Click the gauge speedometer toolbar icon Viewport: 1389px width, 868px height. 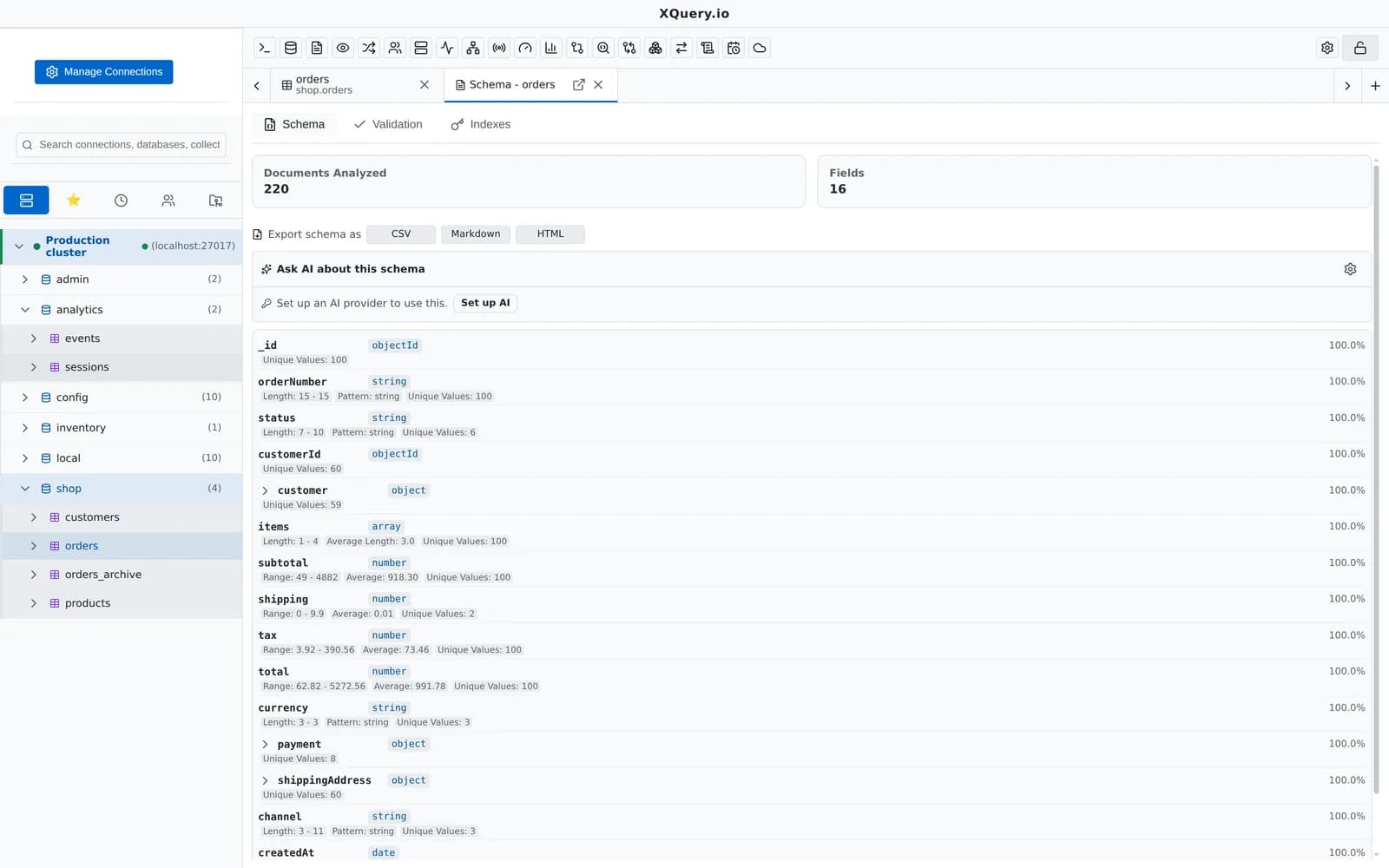525,48
